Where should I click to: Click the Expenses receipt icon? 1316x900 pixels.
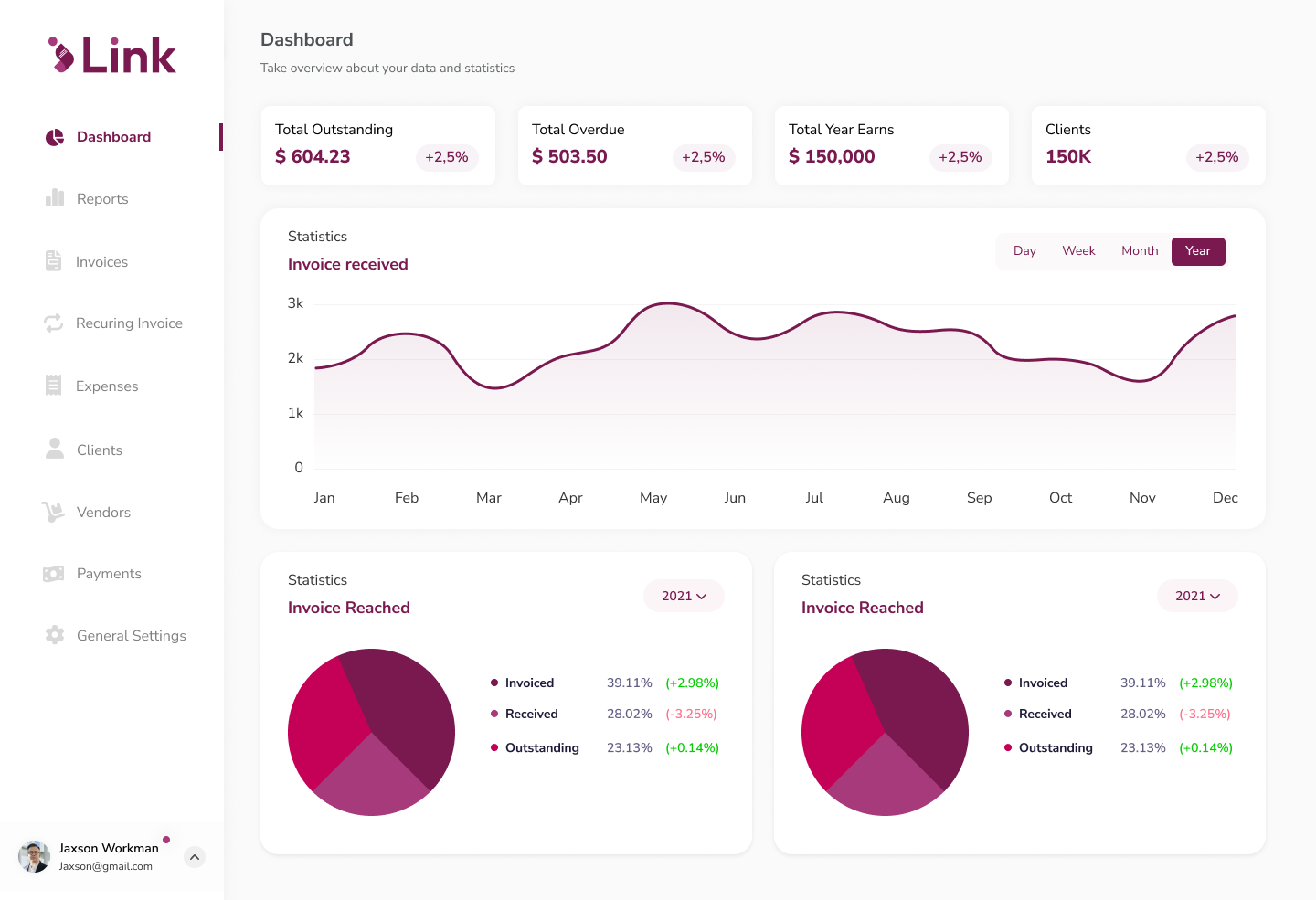click(x=54, y=386)
